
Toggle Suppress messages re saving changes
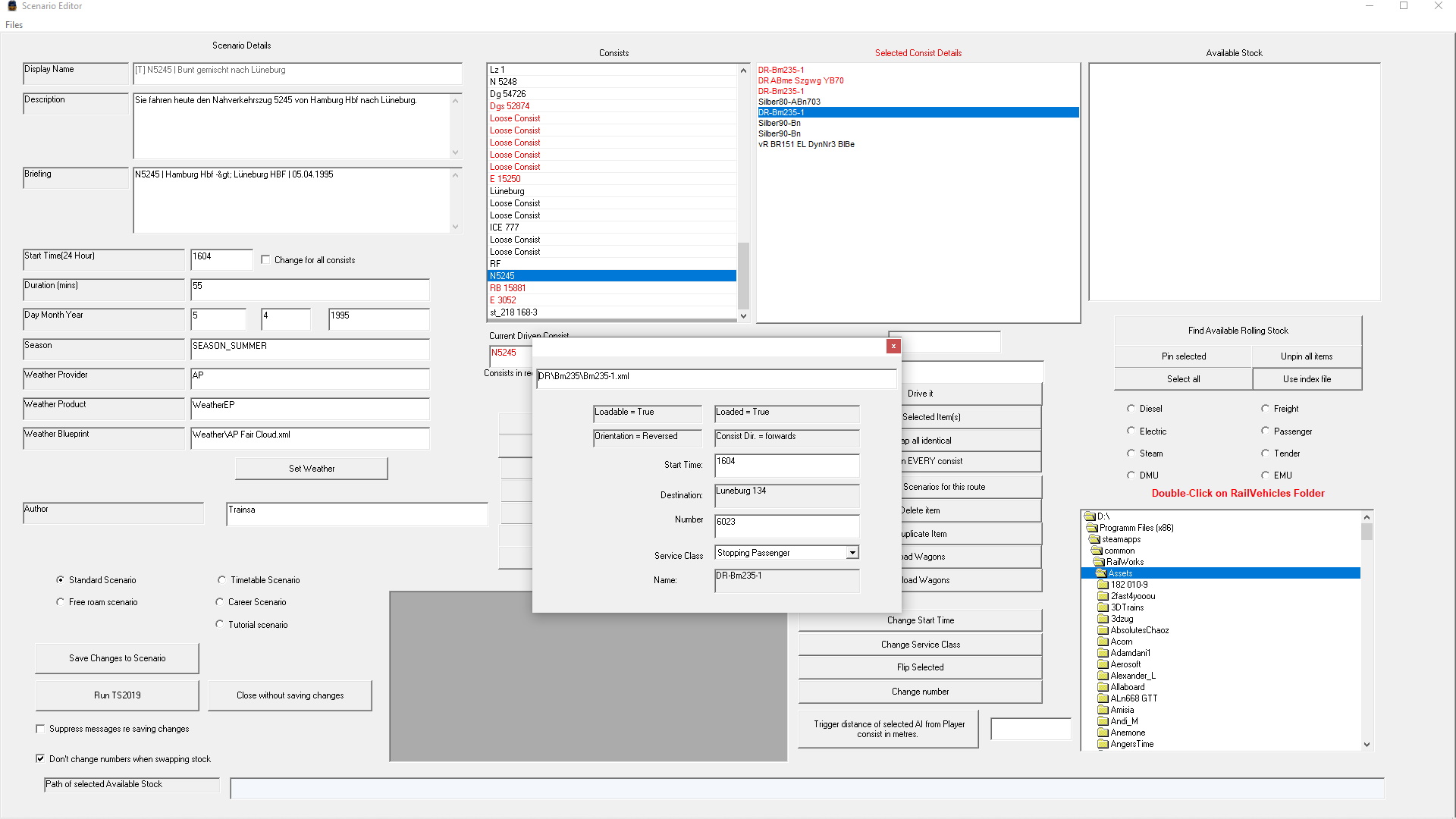pos(40,729)
